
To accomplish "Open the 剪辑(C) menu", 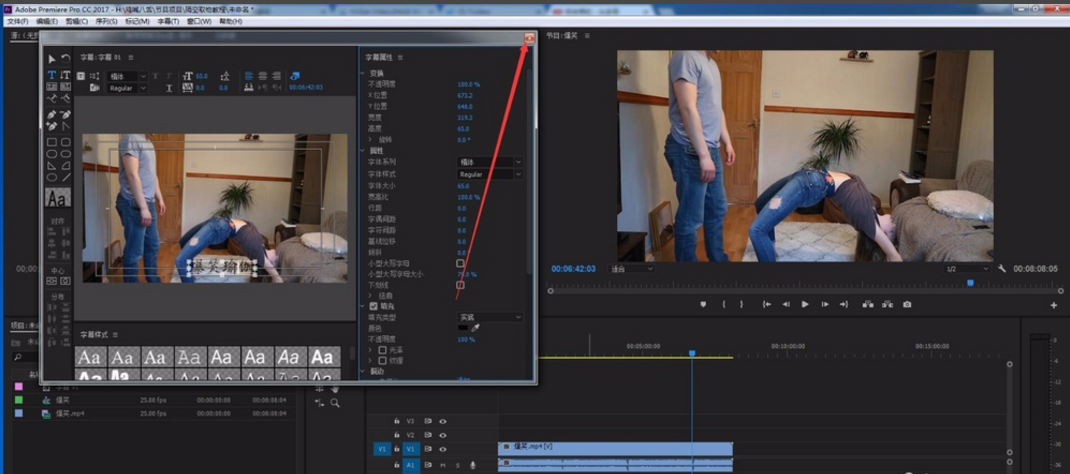I will click(x=76, y=22).
